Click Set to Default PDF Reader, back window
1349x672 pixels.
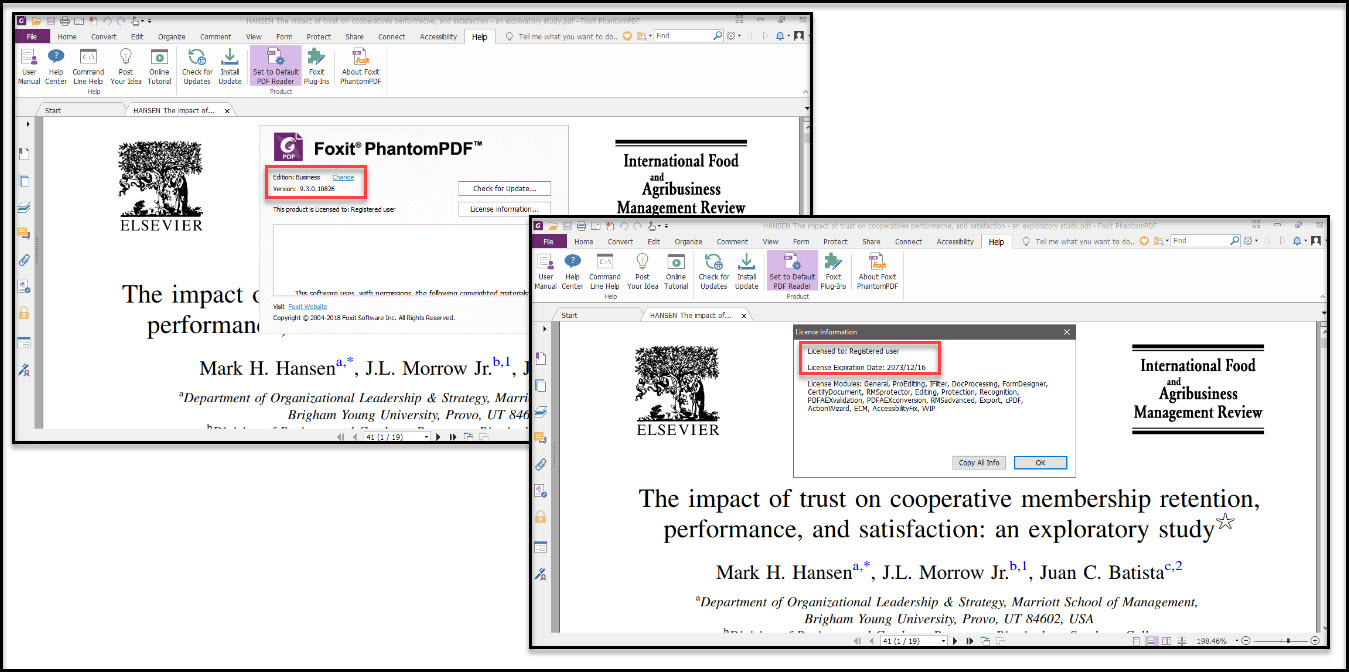(275, 66)
